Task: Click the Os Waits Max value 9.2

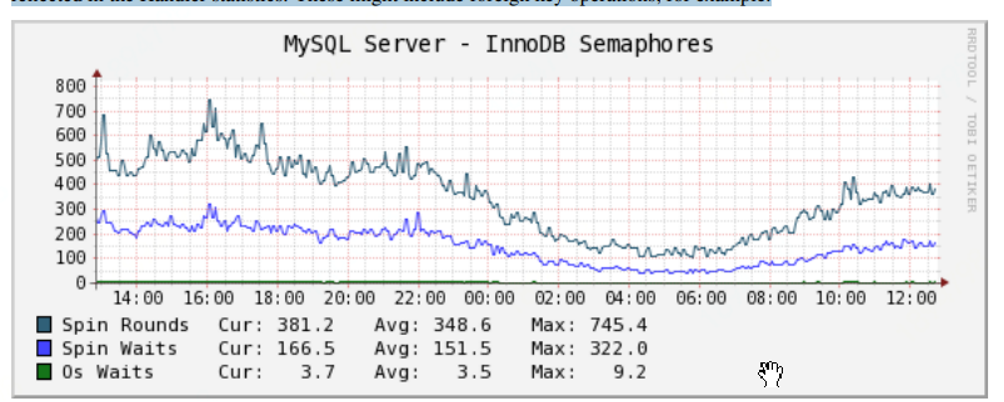Action: (x=630, y=372)
